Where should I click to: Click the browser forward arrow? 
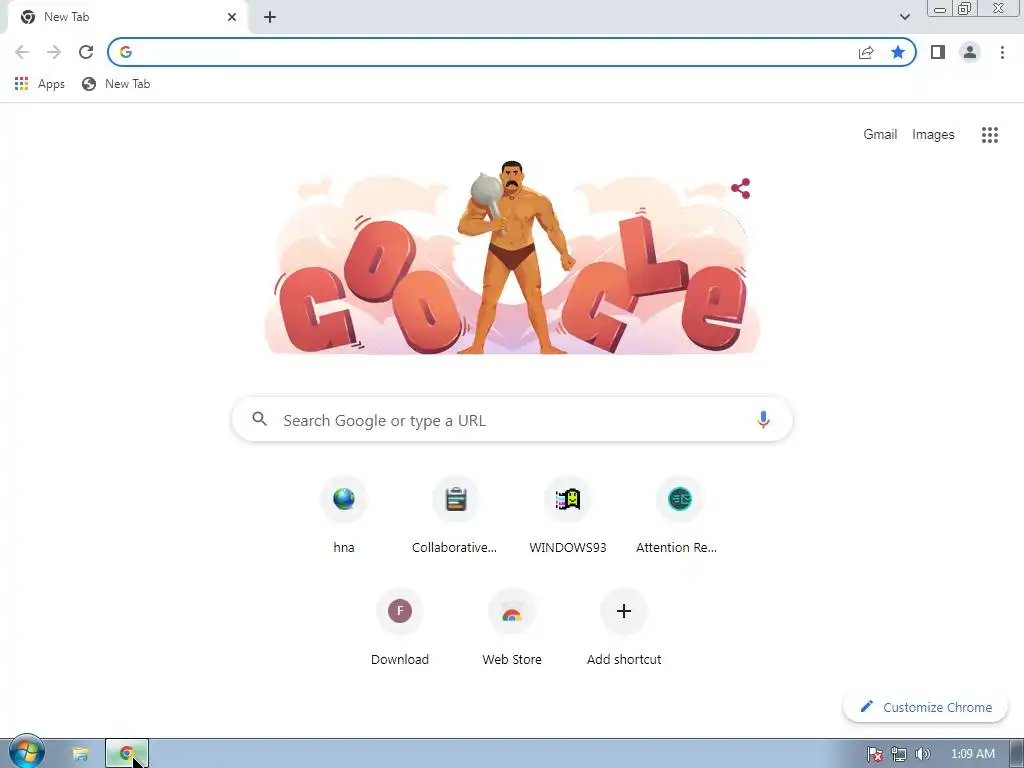[54, 52]
